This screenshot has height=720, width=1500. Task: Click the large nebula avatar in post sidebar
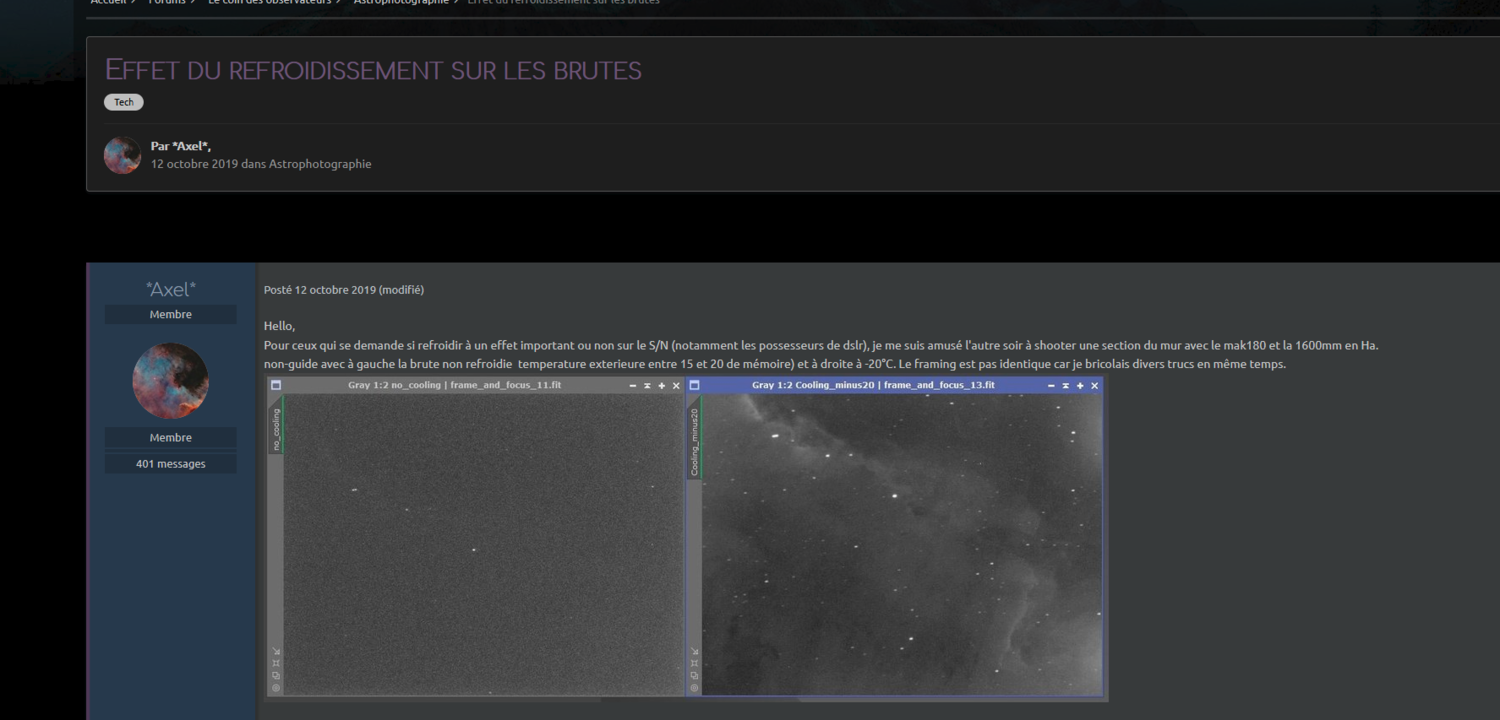coord(171,381)
